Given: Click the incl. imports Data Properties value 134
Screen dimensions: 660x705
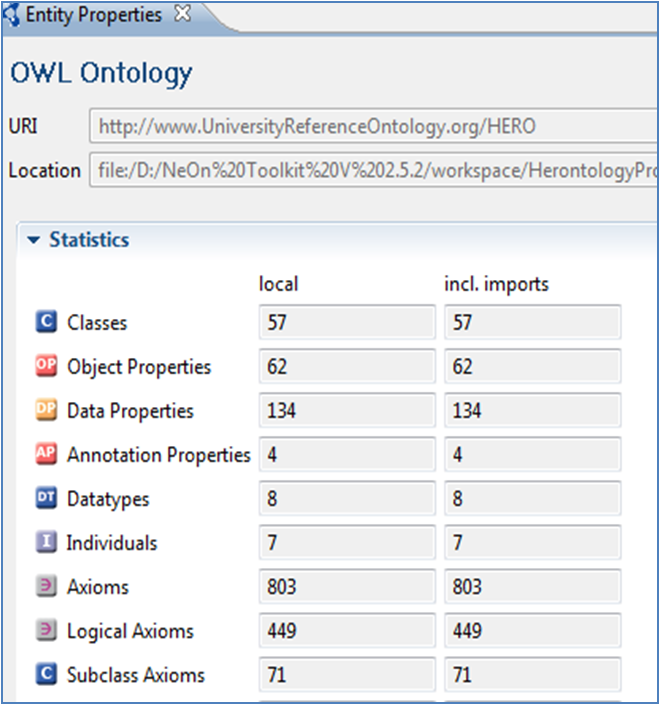Looking at the screenshot, I should pos(533,410).
